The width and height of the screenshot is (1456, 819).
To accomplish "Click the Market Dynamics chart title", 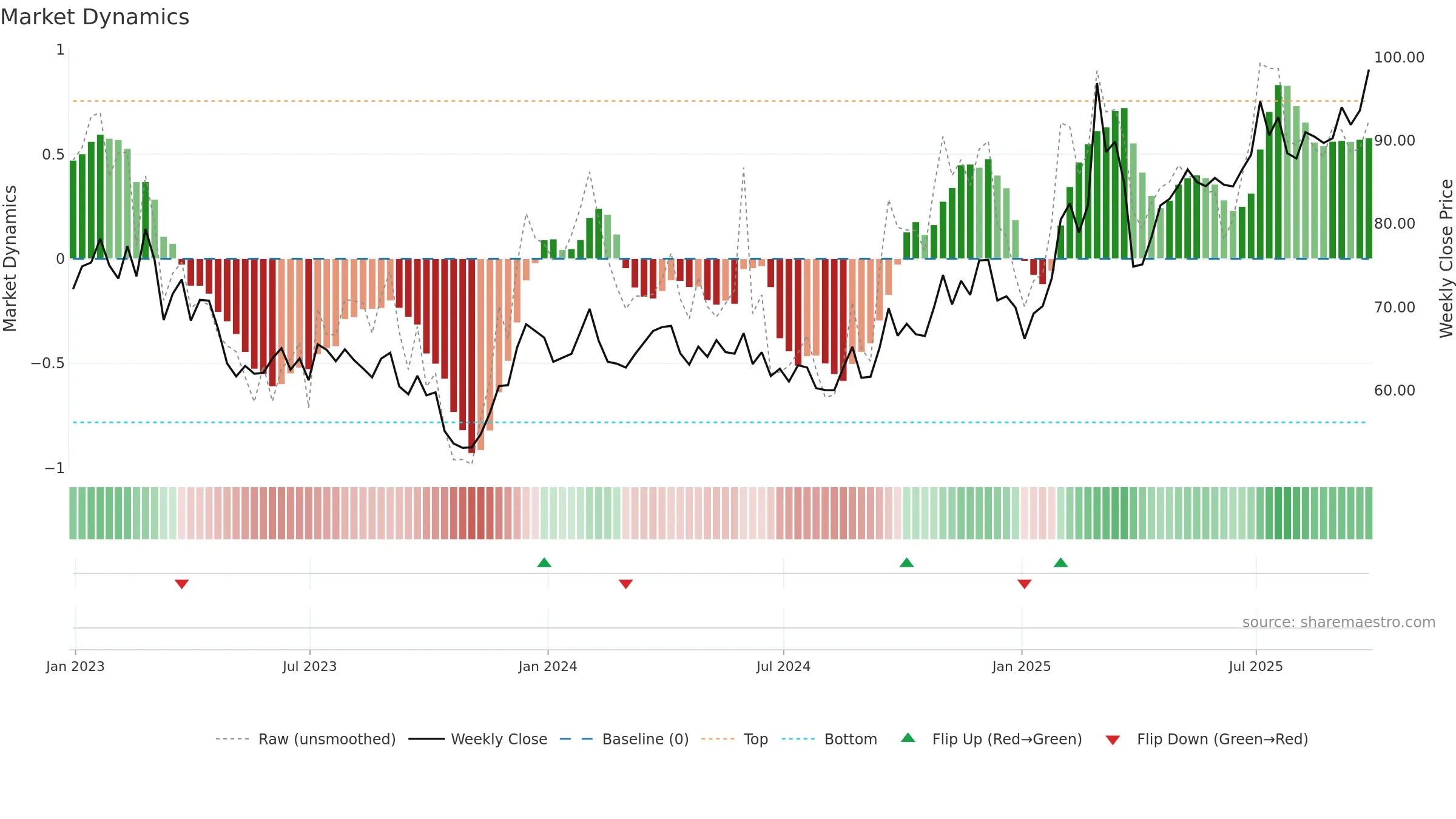I will point(95,17).
